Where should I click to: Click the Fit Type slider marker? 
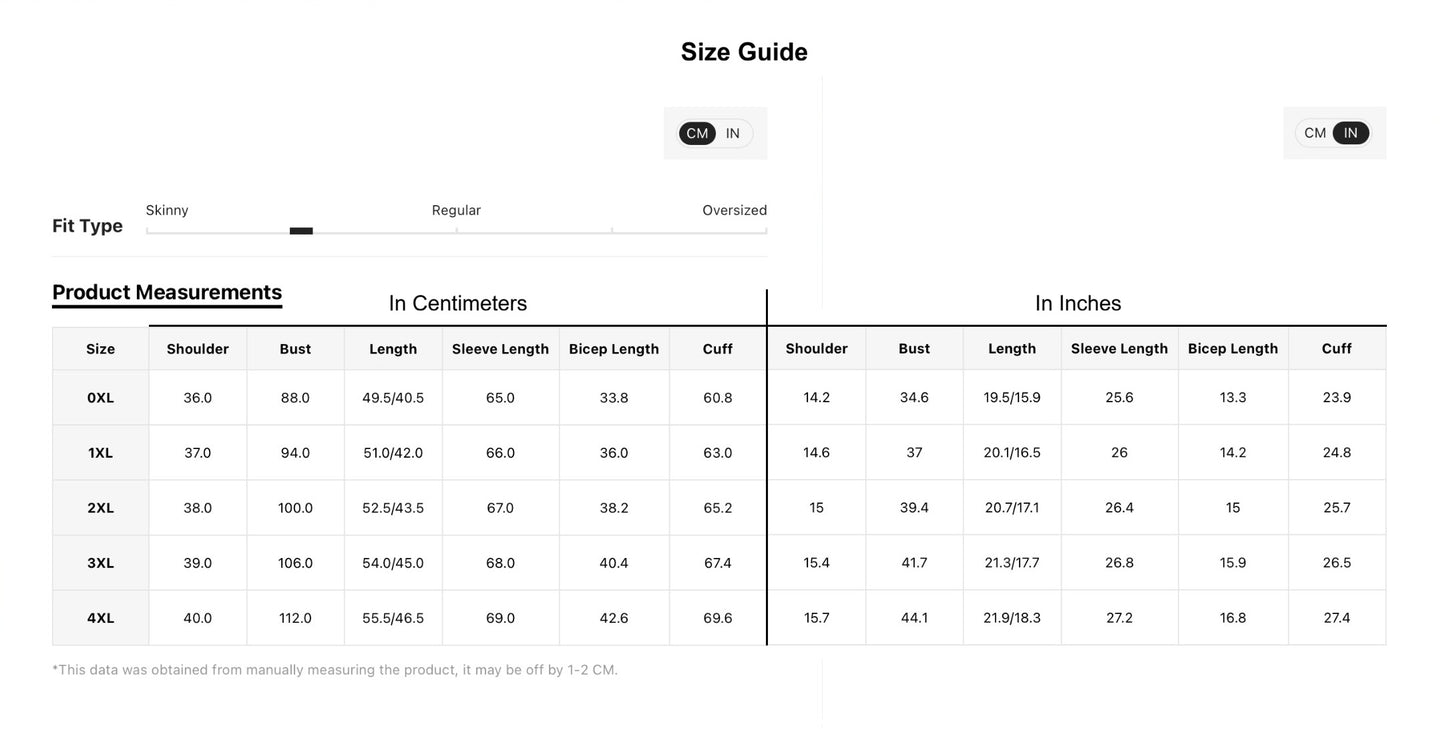point(301,231)
